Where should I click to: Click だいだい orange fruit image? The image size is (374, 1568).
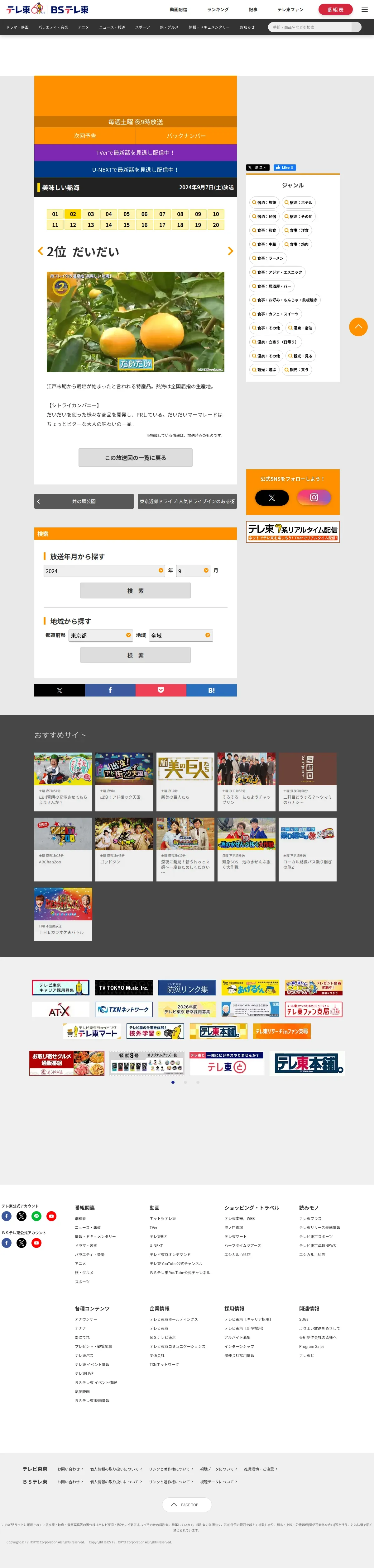point(135,322)
